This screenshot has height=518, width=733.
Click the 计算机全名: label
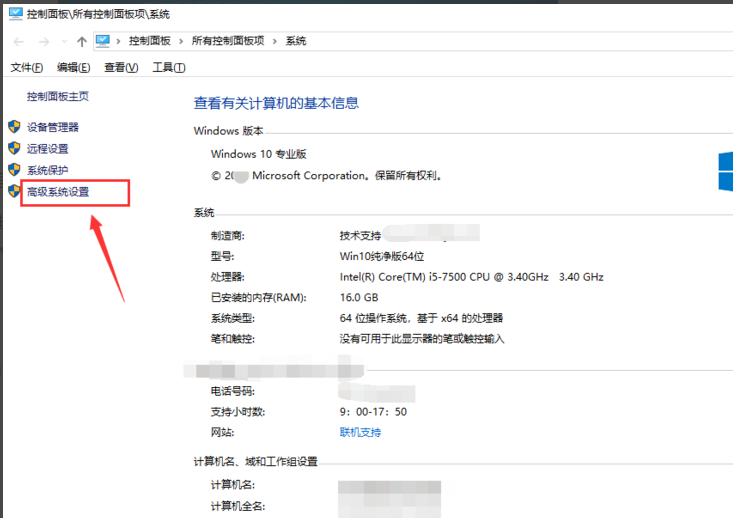(x=238, y=506)
